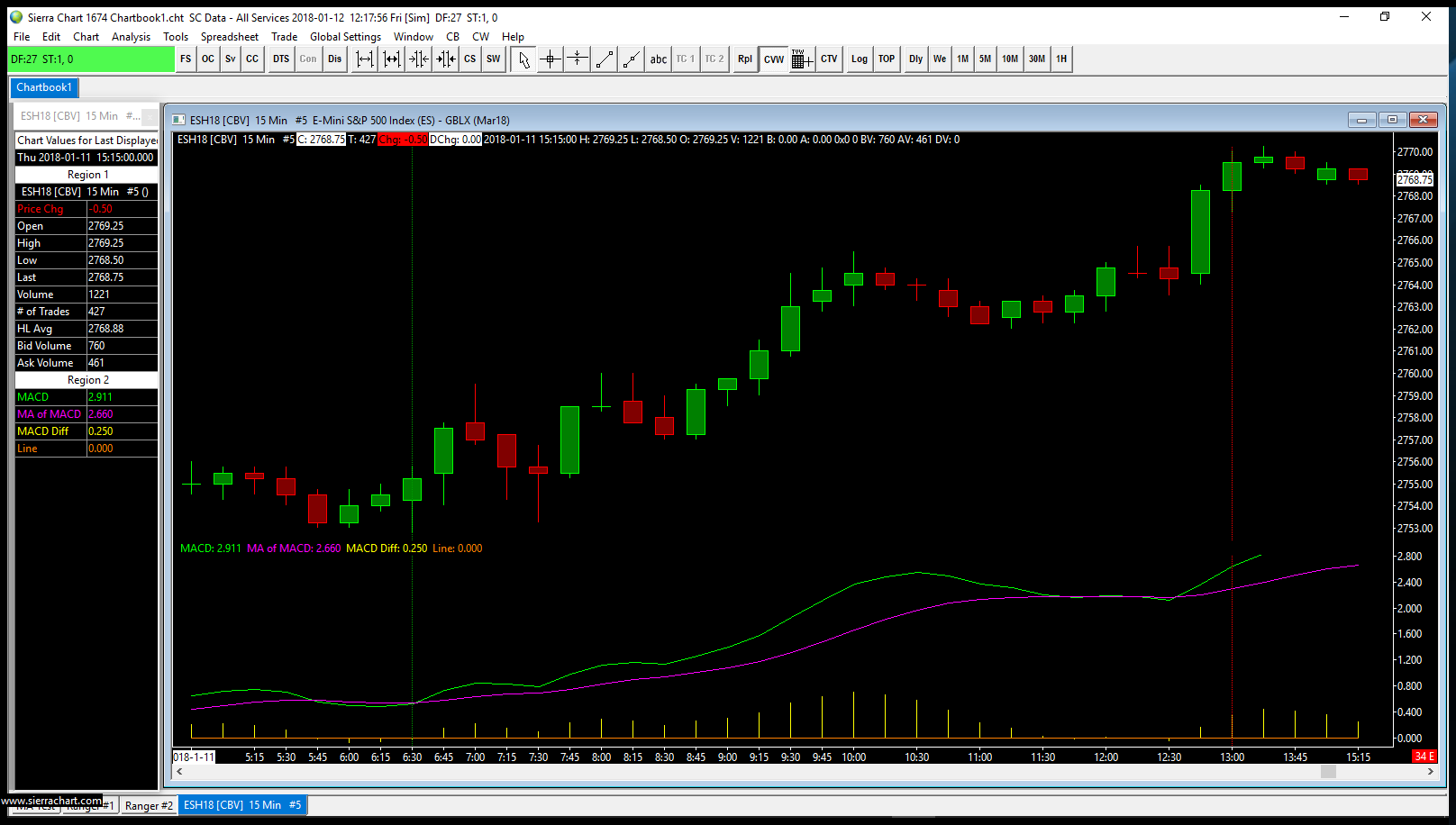The image size is (1456, 825).
Task: Click the chart window title icon
Action: pos(178,120)
